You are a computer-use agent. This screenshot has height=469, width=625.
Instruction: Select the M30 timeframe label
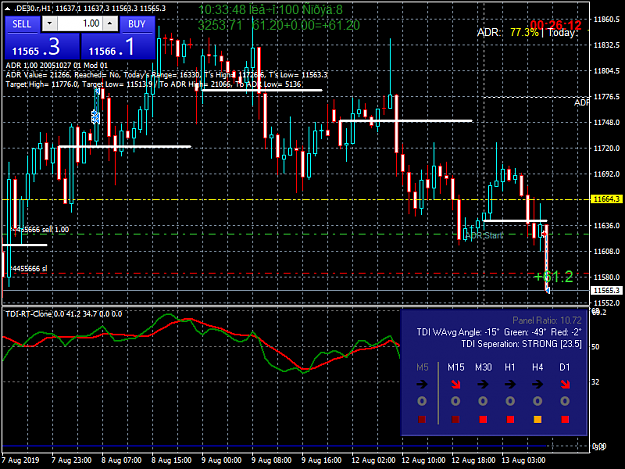tap(483, 367)
